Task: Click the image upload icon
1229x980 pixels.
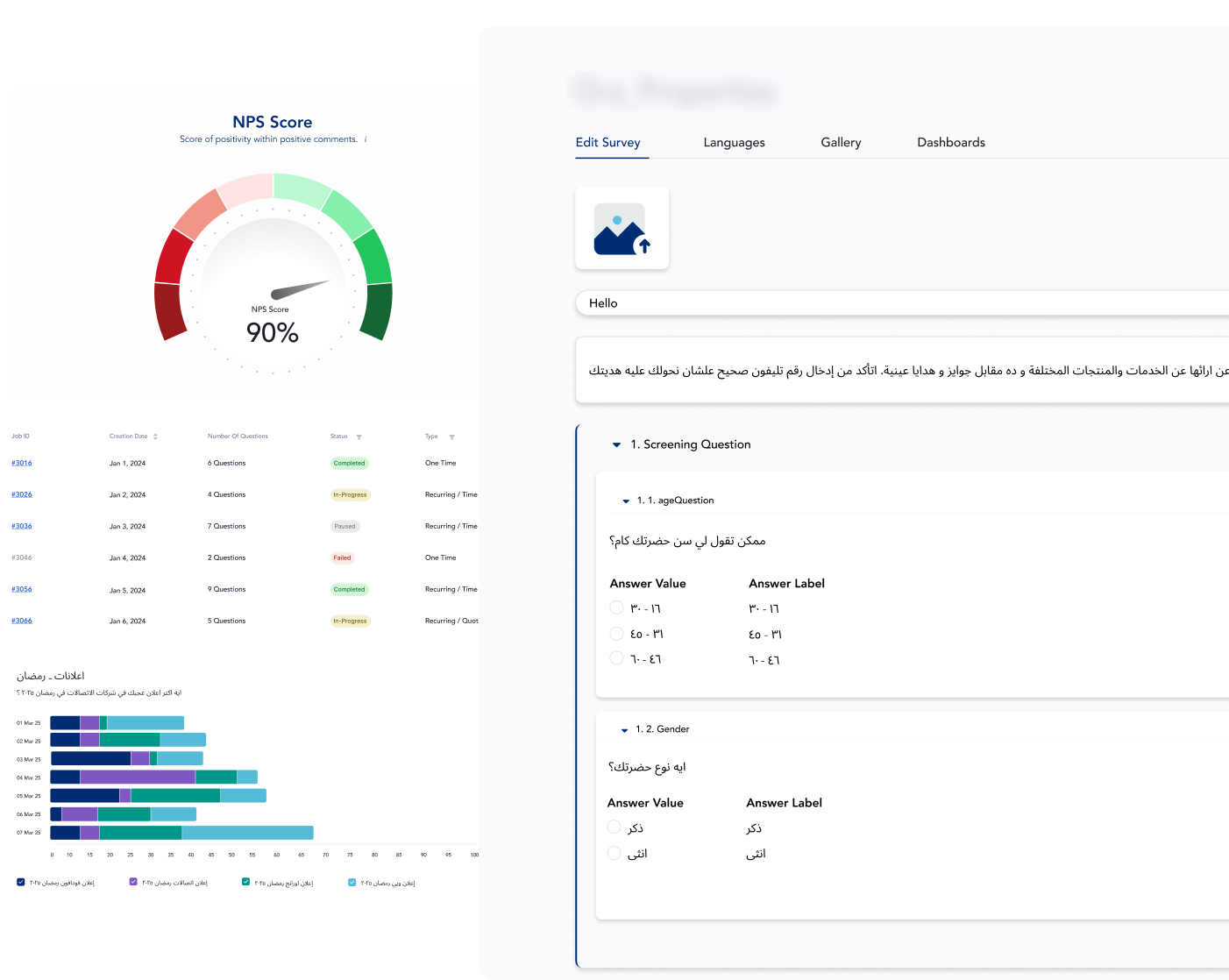Action: pyautogui.click(x=622, y=229)
